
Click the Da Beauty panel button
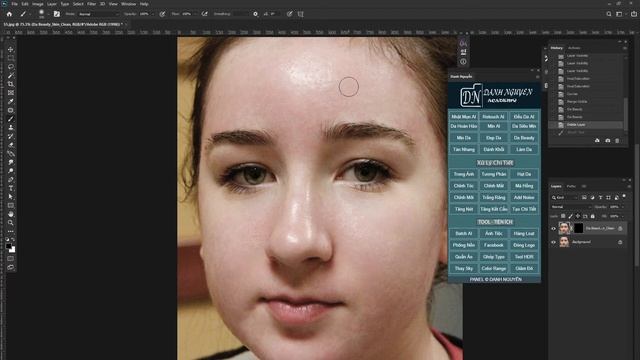[524, 138]
